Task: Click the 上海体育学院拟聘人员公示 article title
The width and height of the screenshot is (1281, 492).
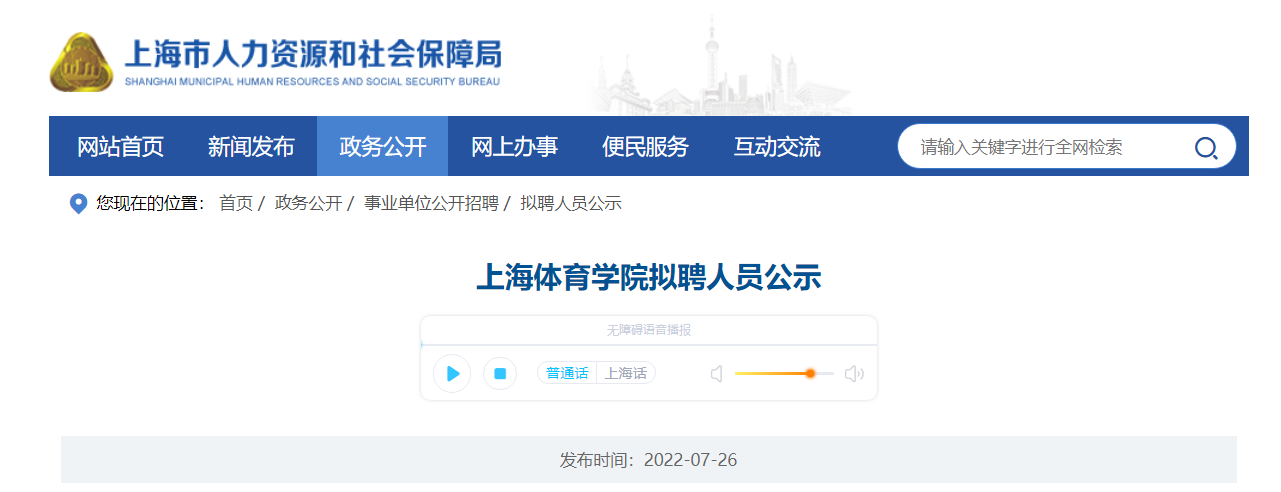Action: (x=648, y=277)
